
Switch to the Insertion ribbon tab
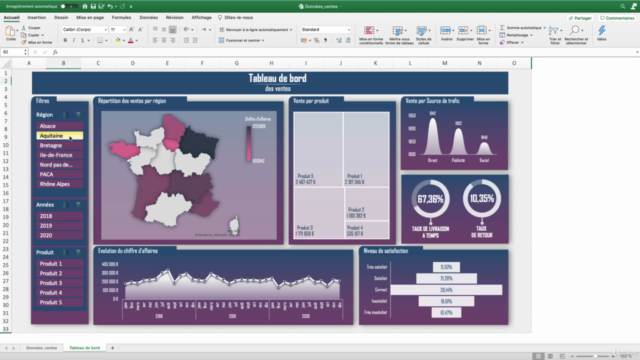point(37,18)
